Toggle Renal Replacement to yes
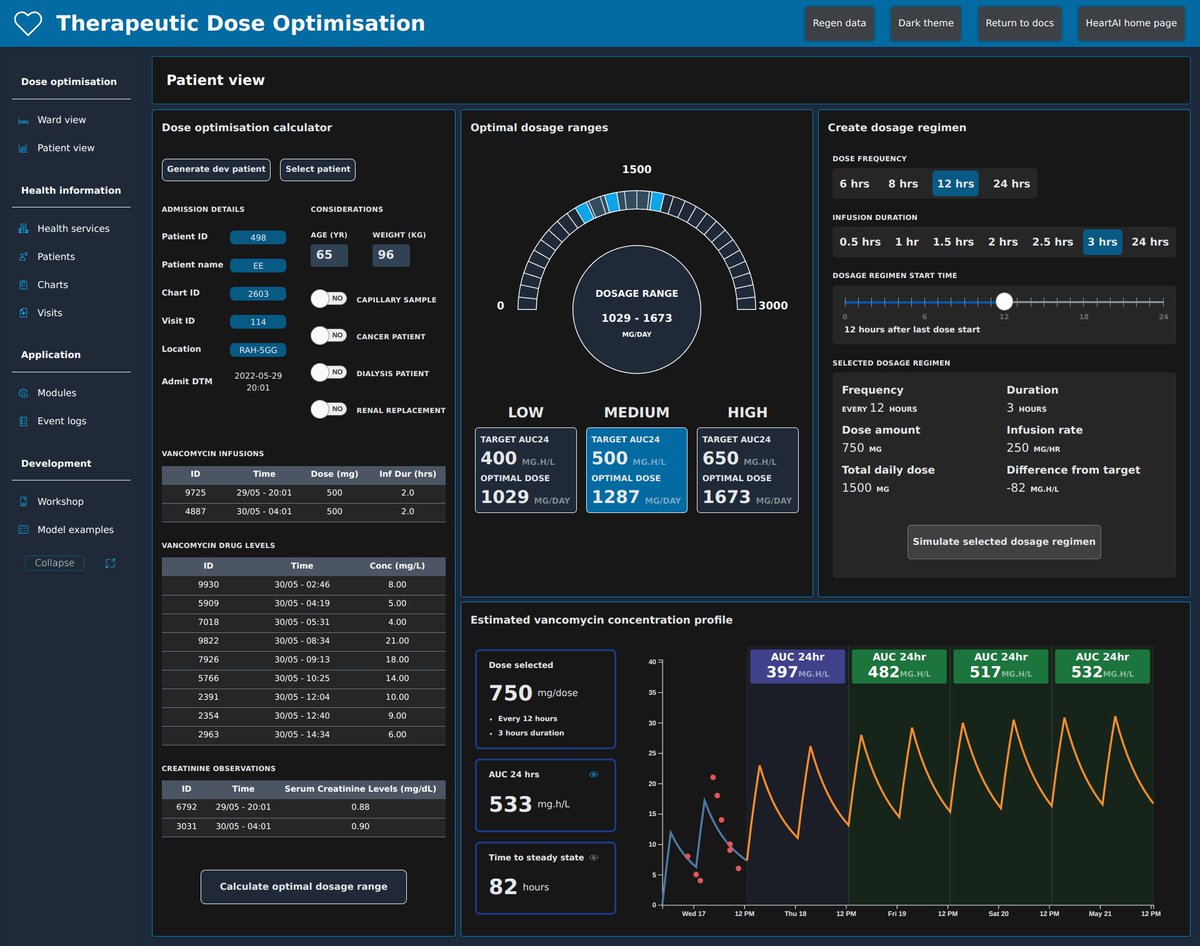This screenshot has width=1200, height=946. tap(330, 408)
